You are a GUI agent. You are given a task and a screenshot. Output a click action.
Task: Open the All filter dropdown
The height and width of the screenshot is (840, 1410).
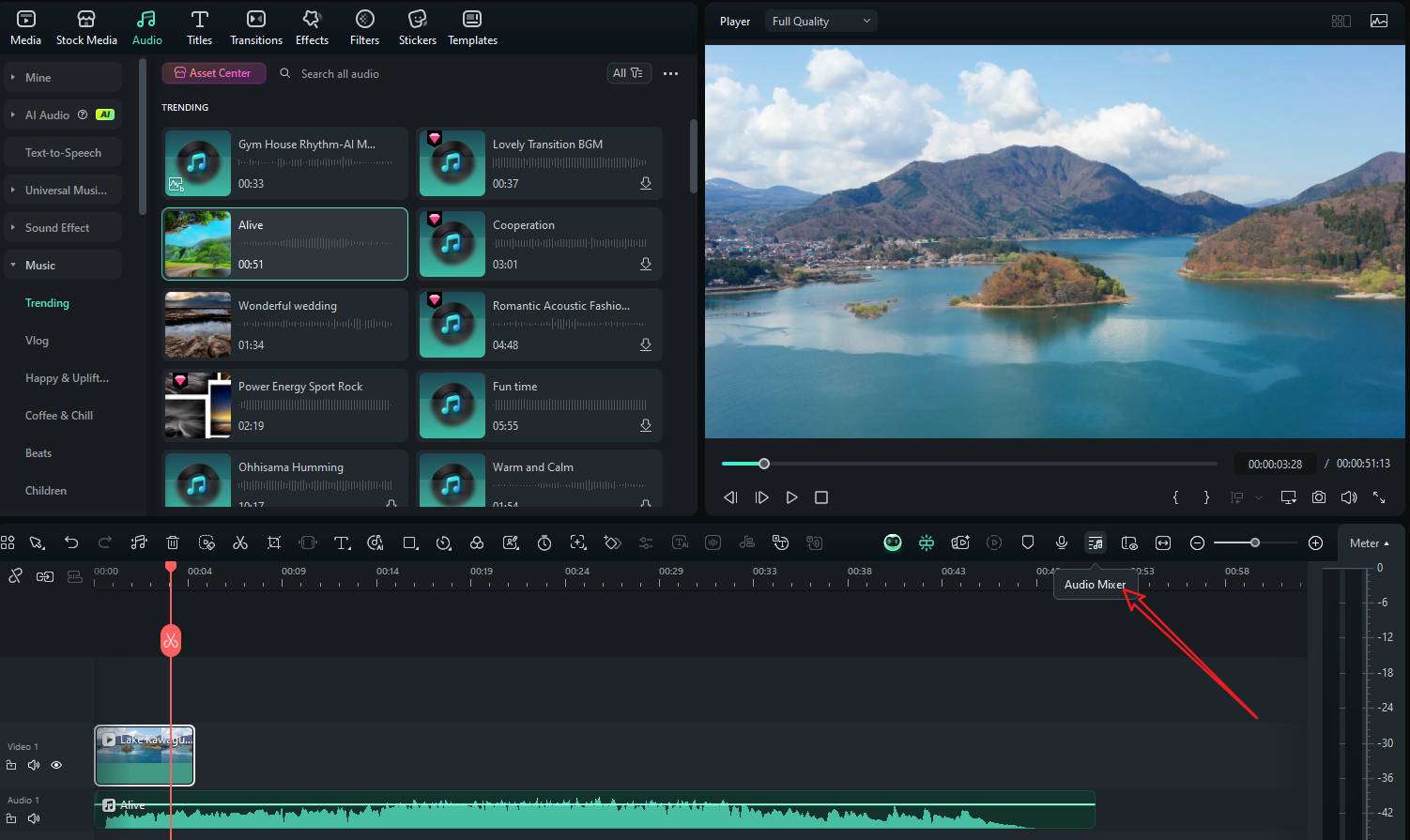point(628,73)
